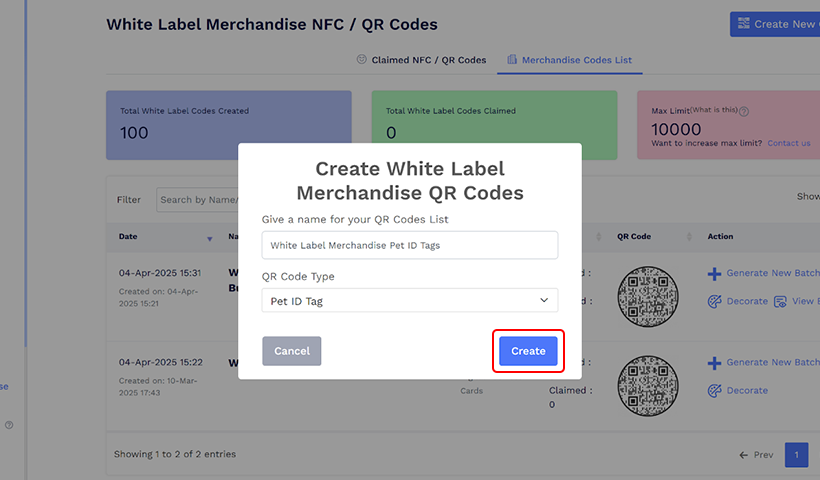Click the Max Limit help question icon

coord(744,112)
